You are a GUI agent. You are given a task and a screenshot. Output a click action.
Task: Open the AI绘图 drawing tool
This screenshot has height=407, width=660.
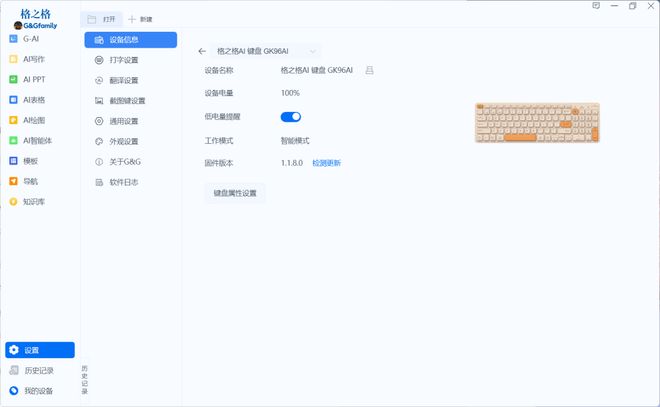point(34,120)
